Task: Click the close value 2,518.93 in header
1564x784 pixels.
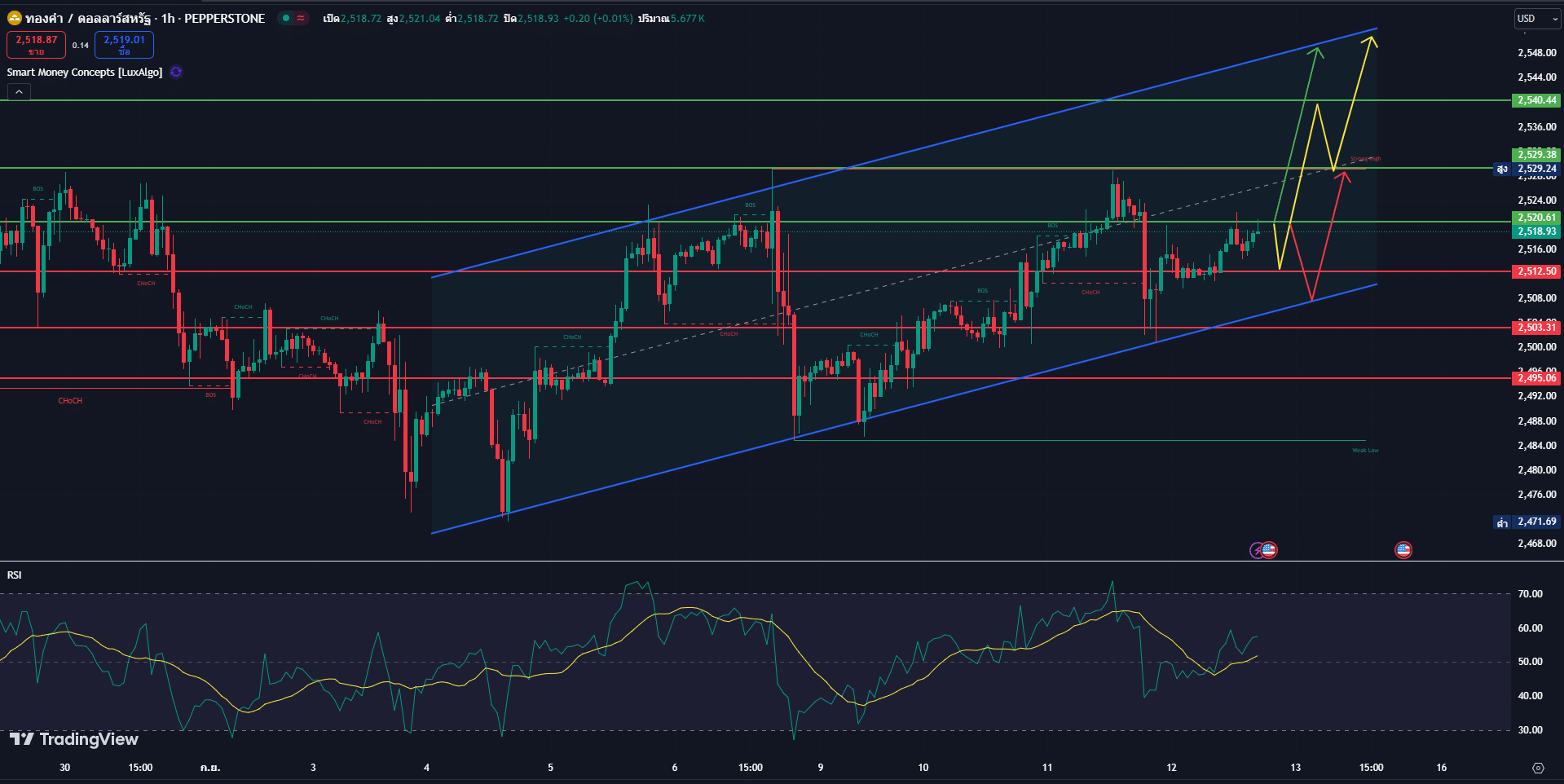Action: coord(538,18)
